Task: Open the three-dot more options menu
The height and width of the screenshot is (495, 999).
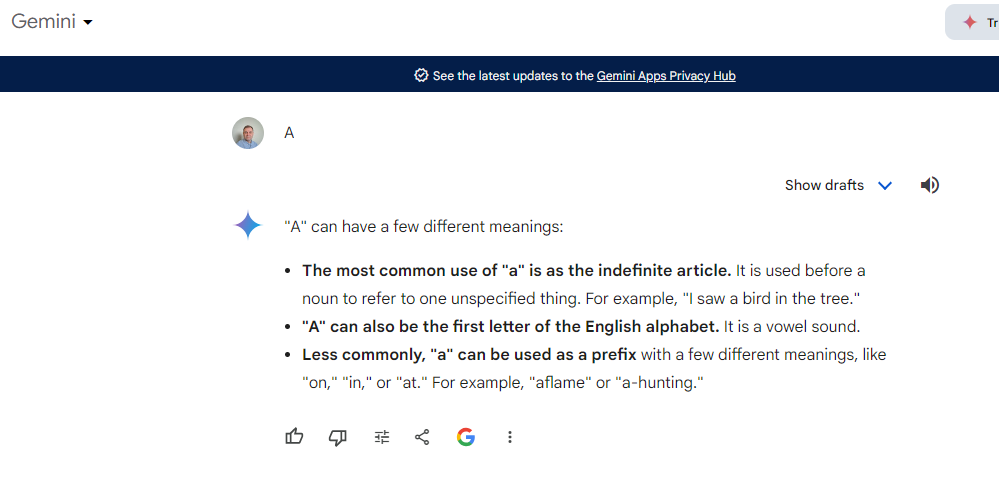Action: click(x=510, y=436)
